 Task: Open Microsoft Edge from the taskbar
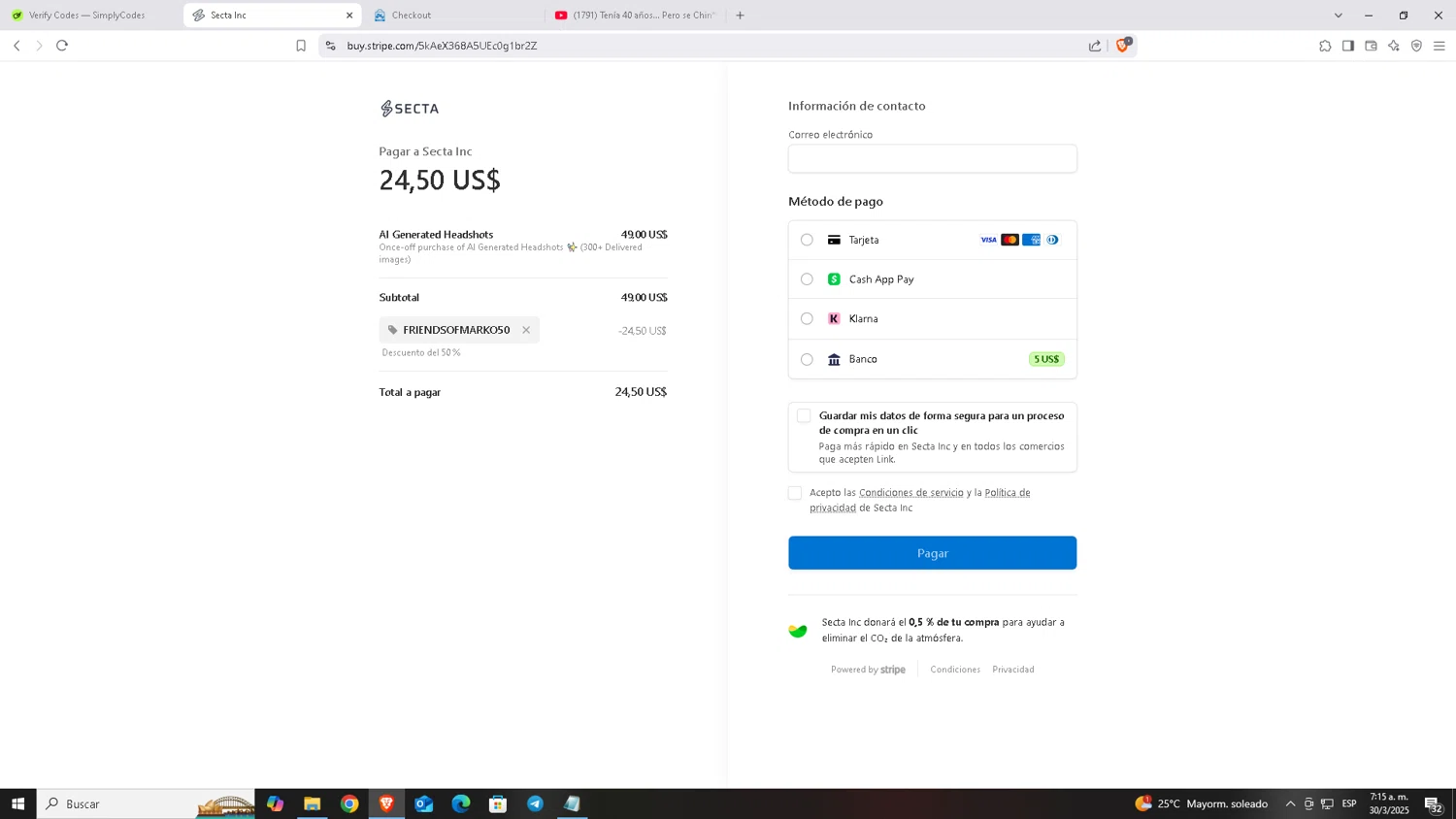pos(461,803)
